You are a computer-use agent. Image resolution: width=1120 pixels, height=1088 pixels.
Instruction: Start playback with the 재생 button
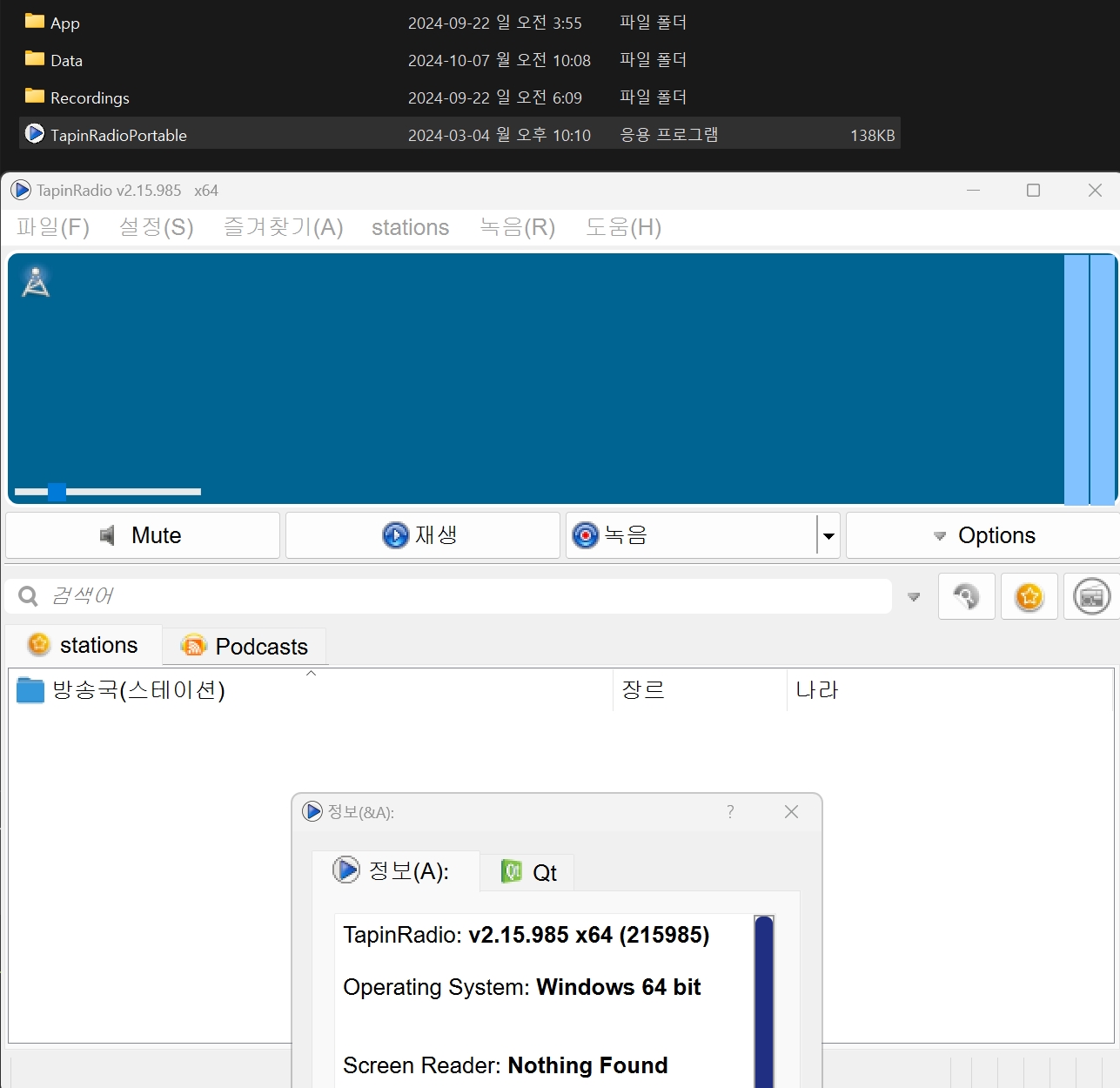click(423, 535)
